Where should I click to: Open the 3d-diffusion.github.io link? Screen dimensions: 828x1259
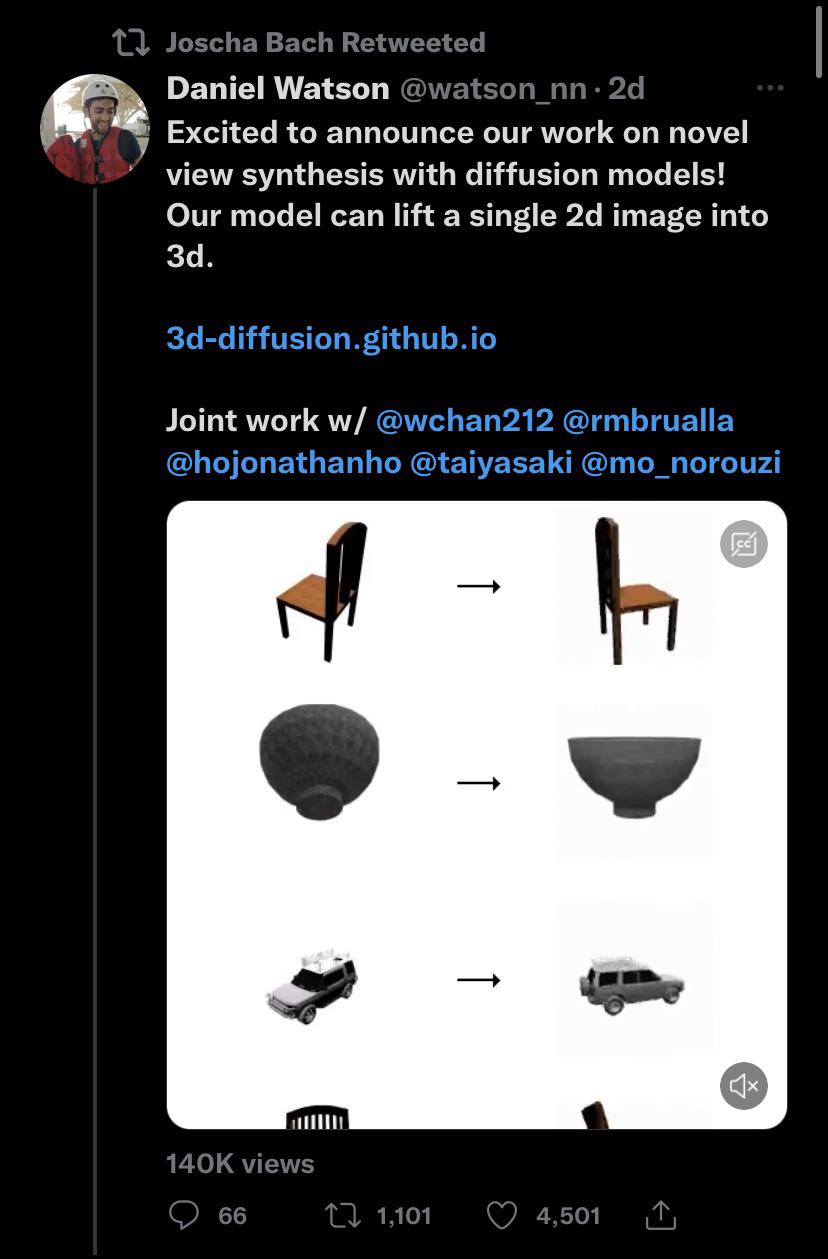tap(331, 338)
